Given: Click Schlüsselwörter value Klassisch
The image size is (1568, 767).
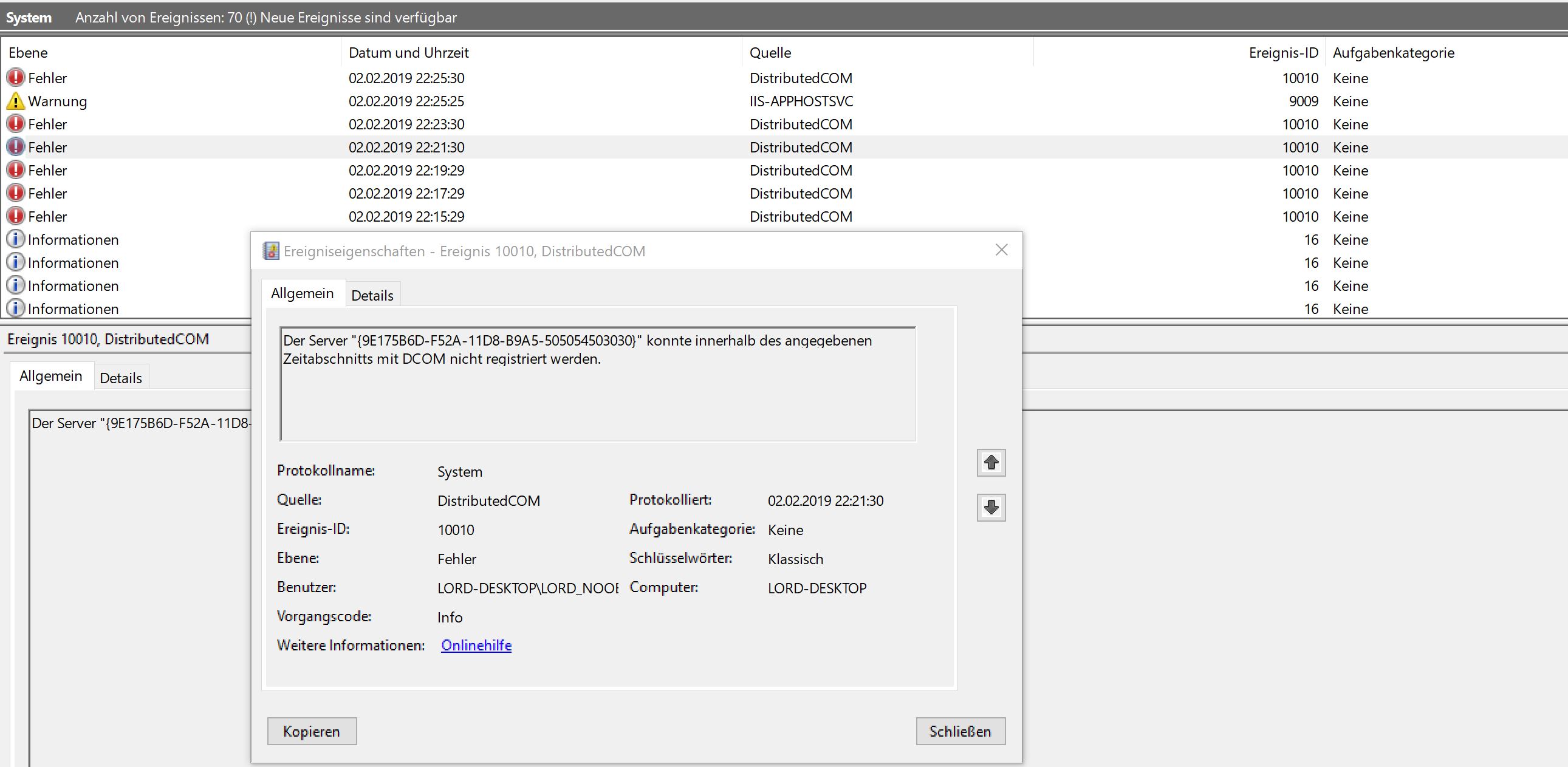Looking at the screenshot, I should pos(795,559).
